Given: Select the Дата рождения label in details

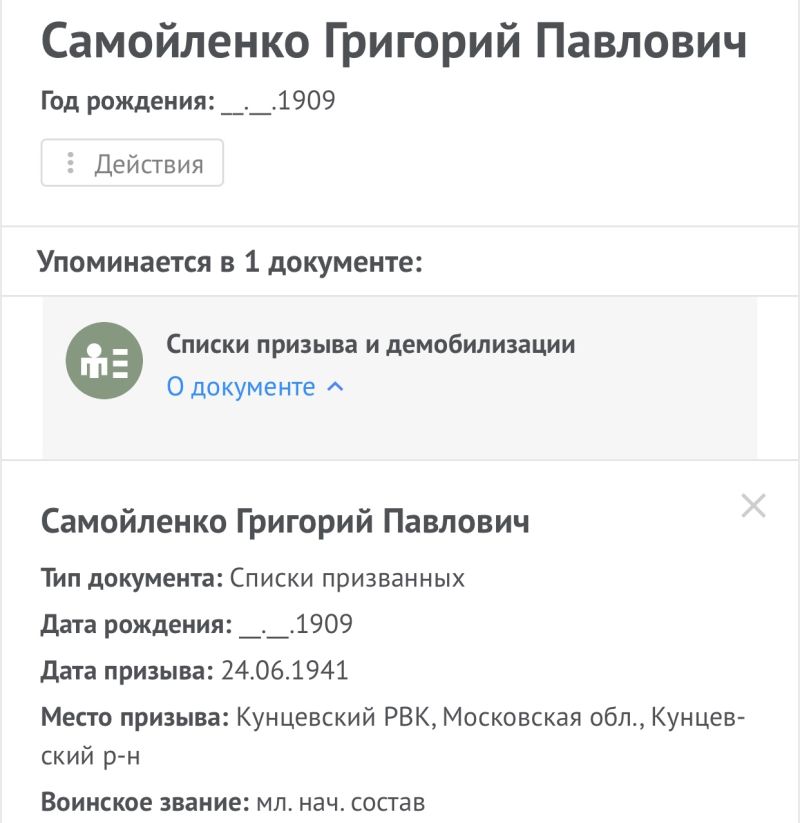Looking at the screenshot, I should [x=136, y=624].
